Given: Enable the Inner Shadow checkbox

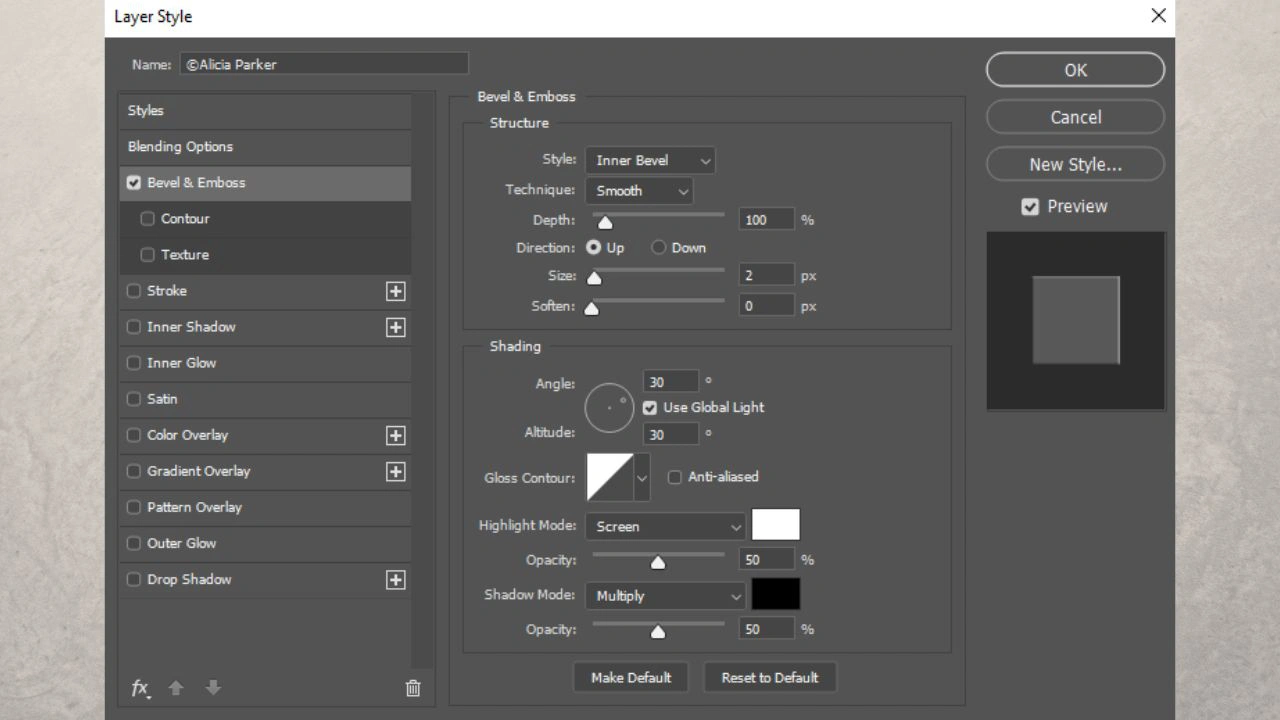Looking at the screenshot, I should 134,327.
